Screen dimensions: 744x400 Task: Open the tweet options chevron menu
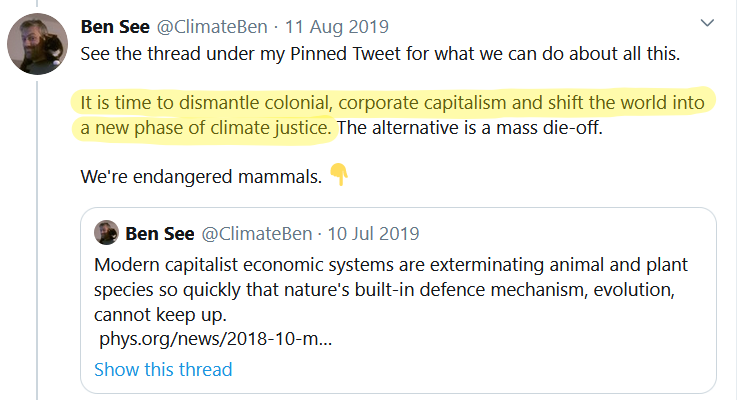[x=707, y=23]
